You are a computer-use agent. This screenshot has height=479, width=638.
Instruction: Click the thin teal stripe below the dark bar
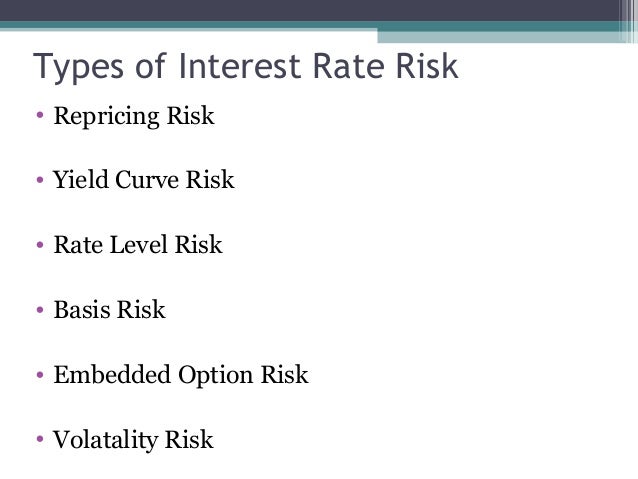[188, 25]
